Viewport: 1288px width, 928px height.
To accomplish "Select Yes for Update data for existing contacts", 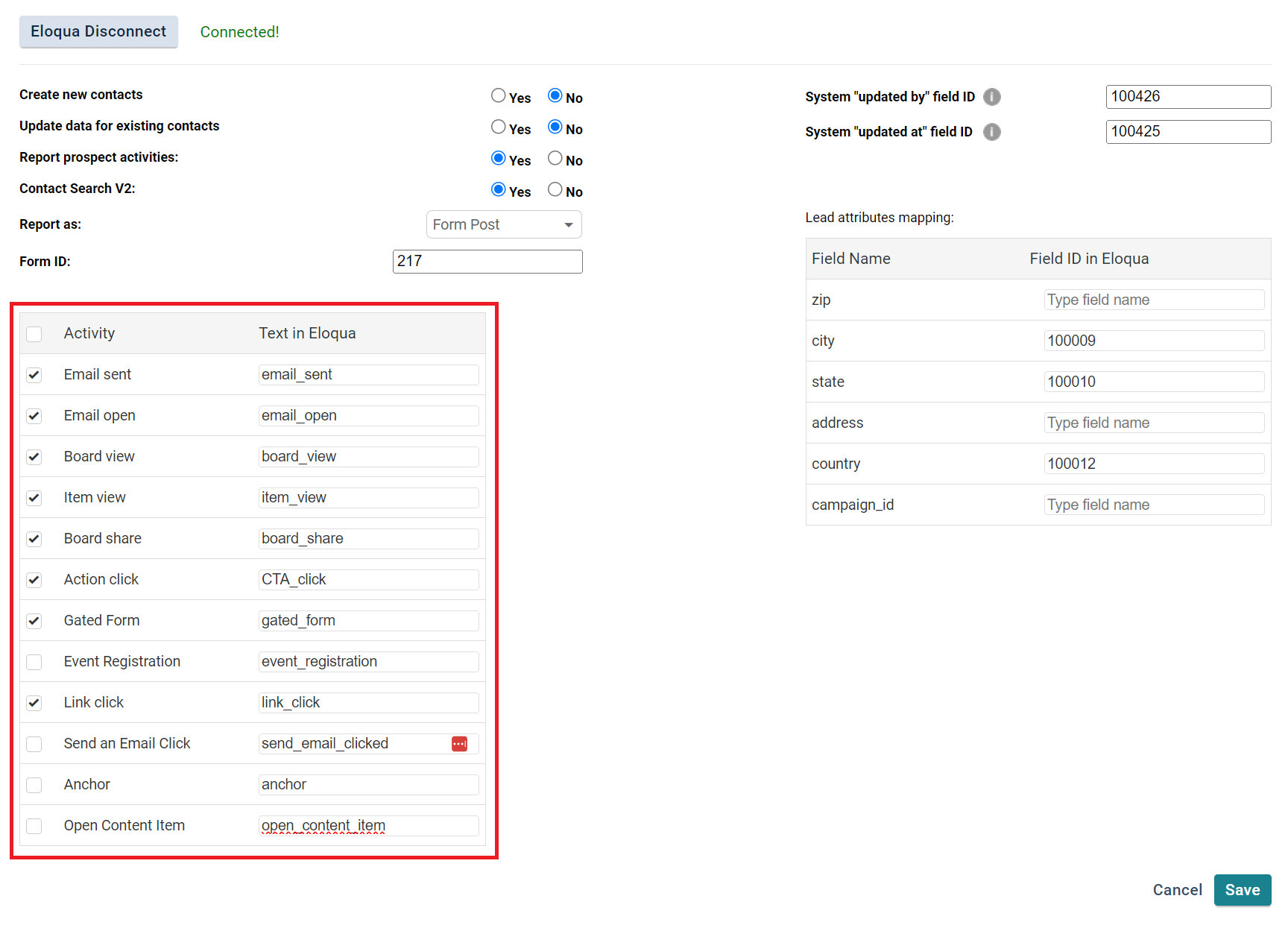I will [498, 126].
